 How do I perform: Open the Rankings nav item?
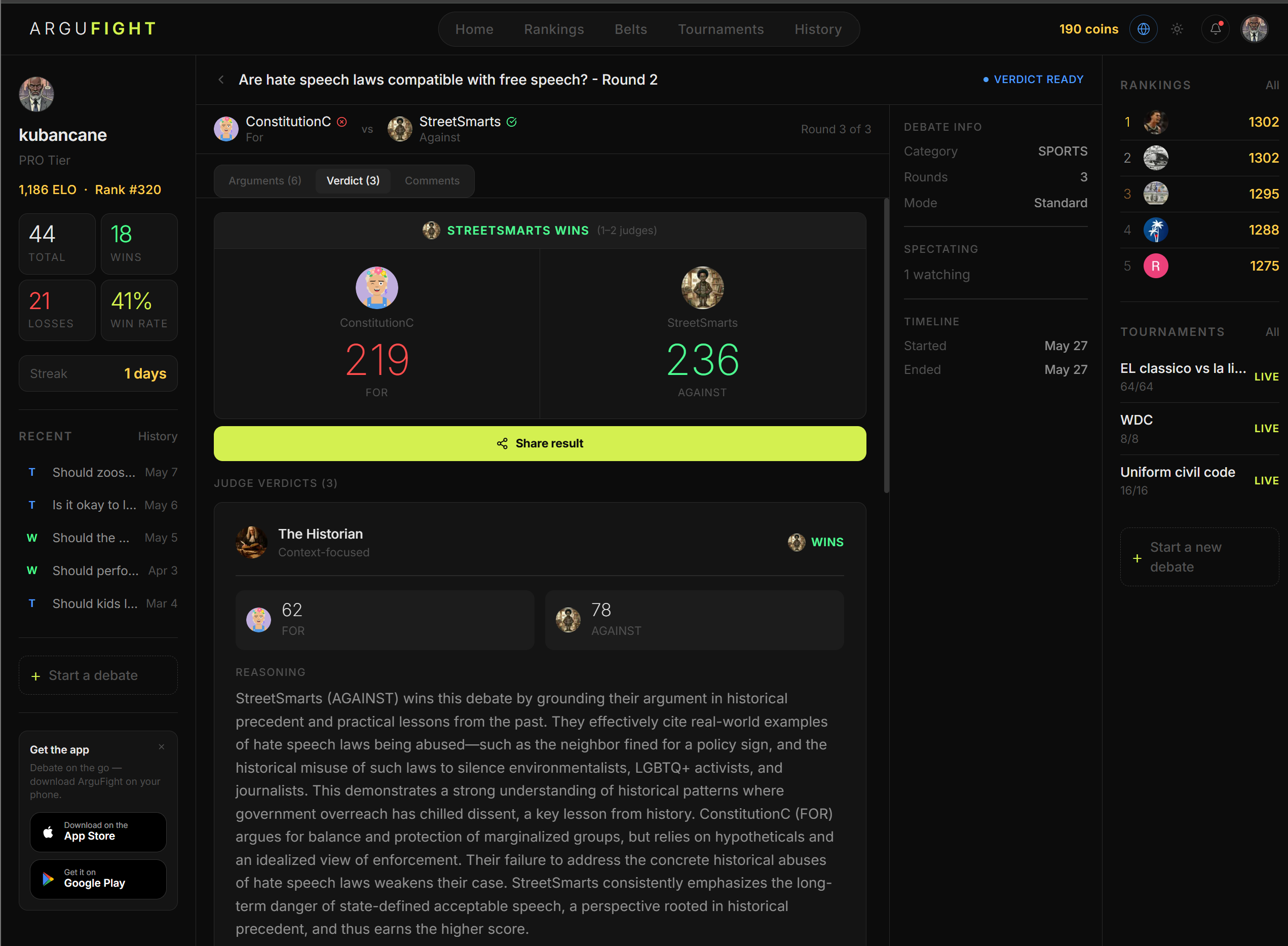pos(554,29)
